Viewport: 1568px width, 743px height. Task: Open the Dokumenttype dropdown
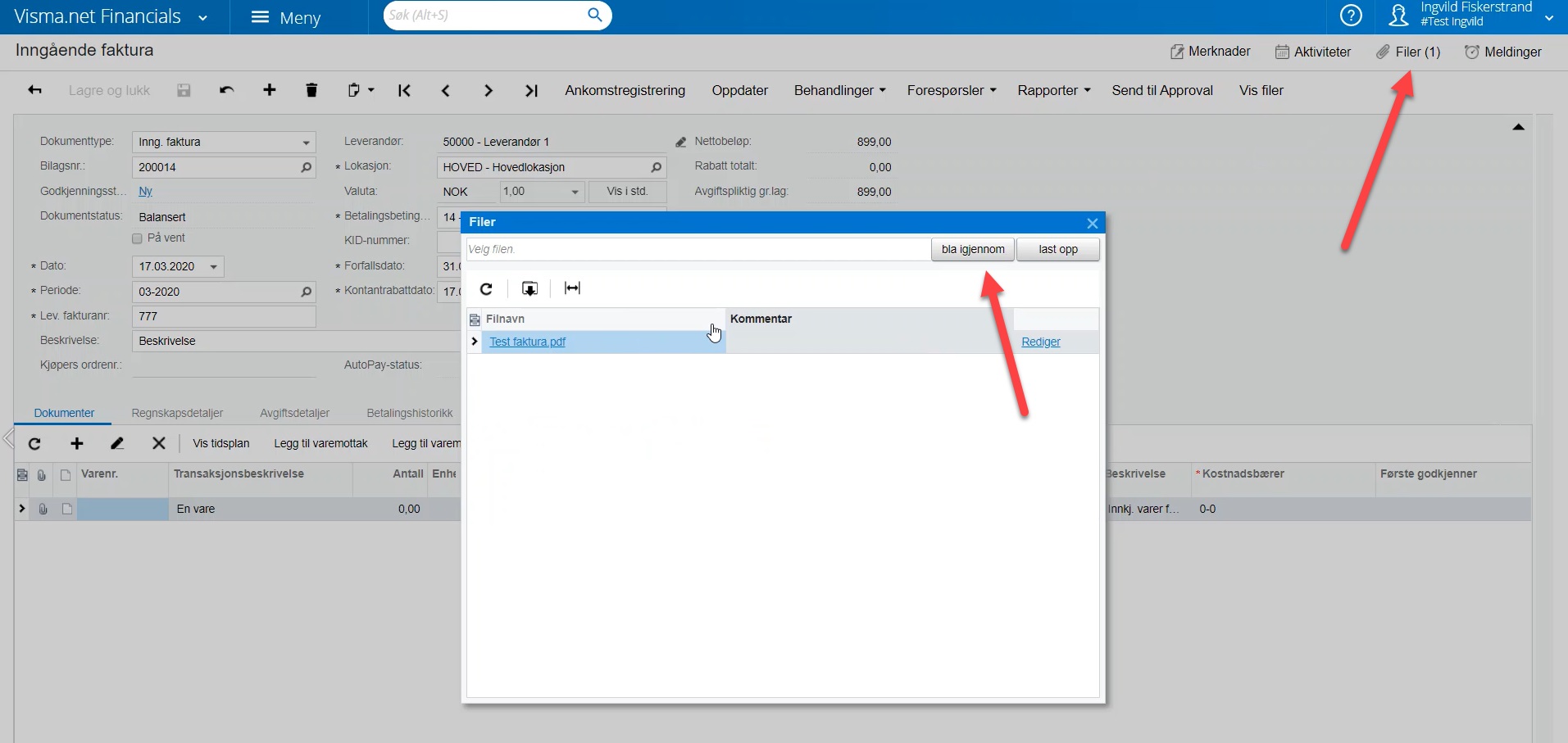[x=306, y=143]
